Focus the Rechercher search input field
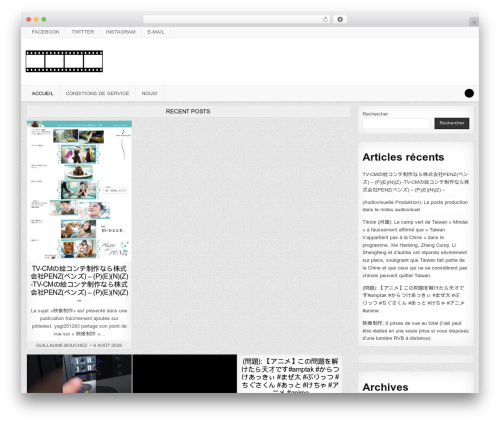Screen dimensions: 500x423 click(396, 123)
